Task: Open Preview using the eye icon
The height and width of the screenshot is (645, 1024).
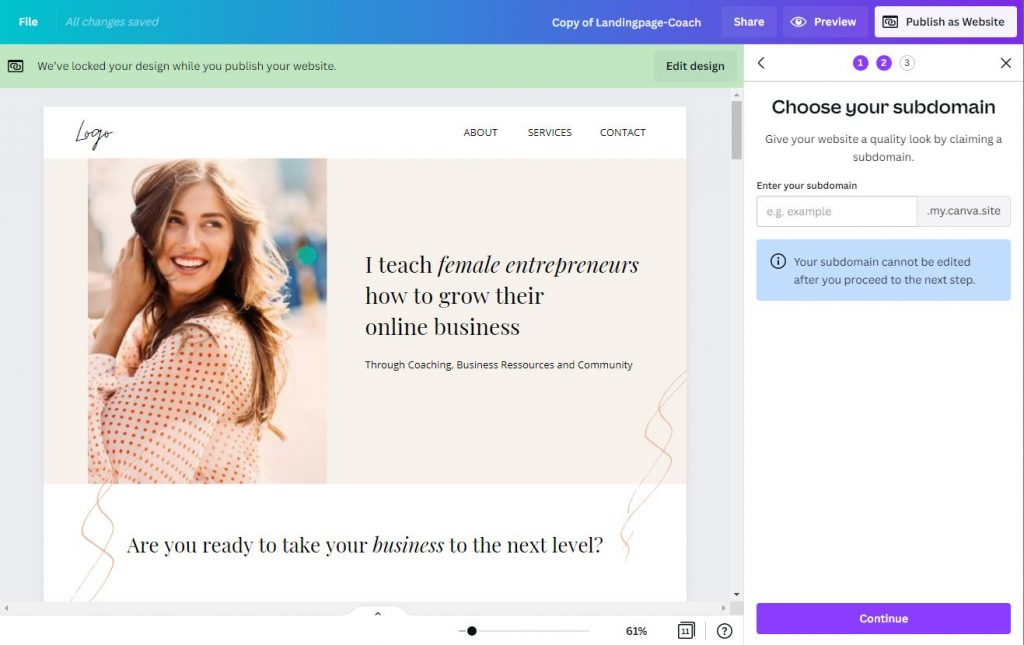Action: (x=796, y=21)
